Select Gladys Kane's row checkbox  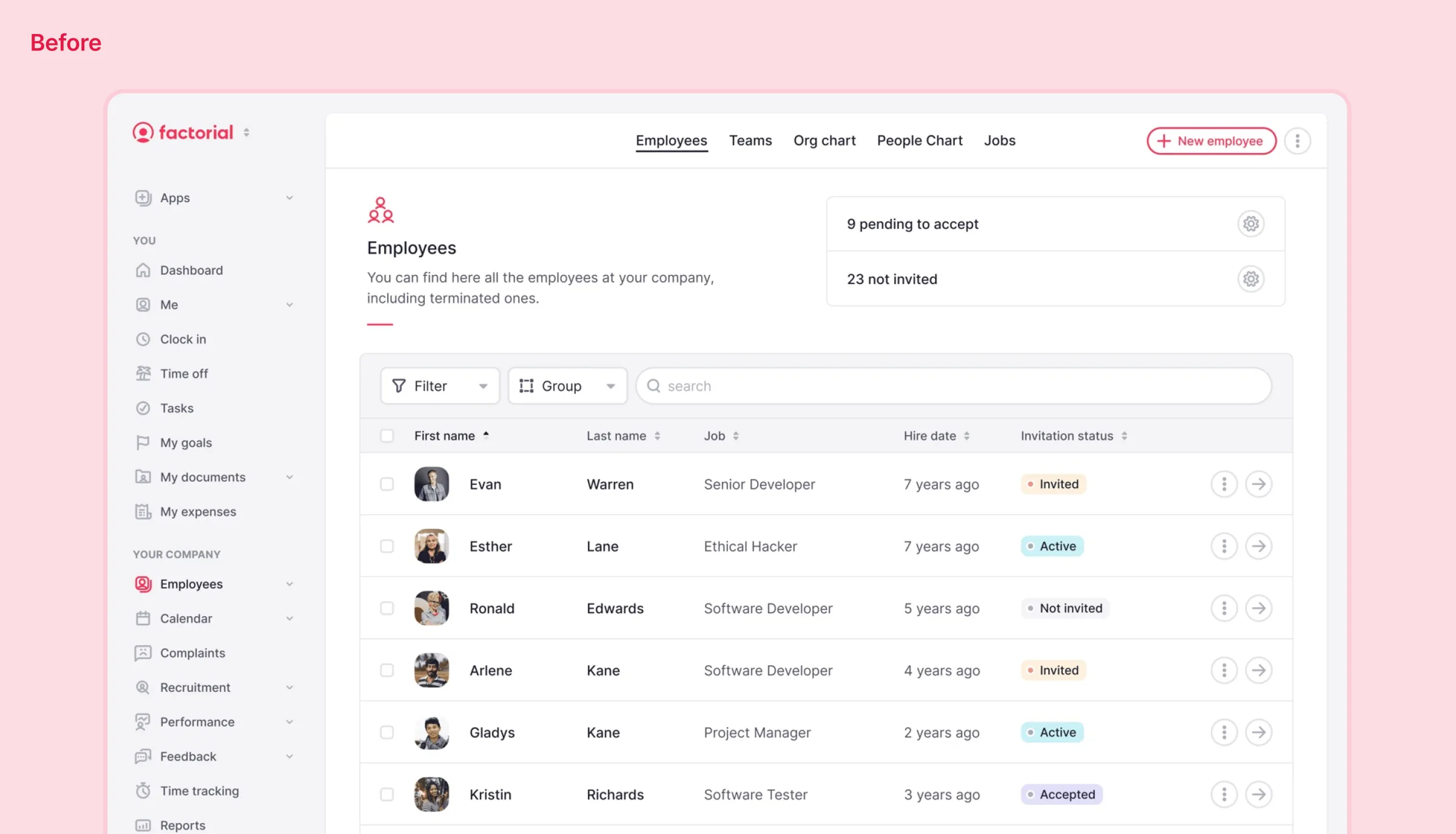pos(387,733)
